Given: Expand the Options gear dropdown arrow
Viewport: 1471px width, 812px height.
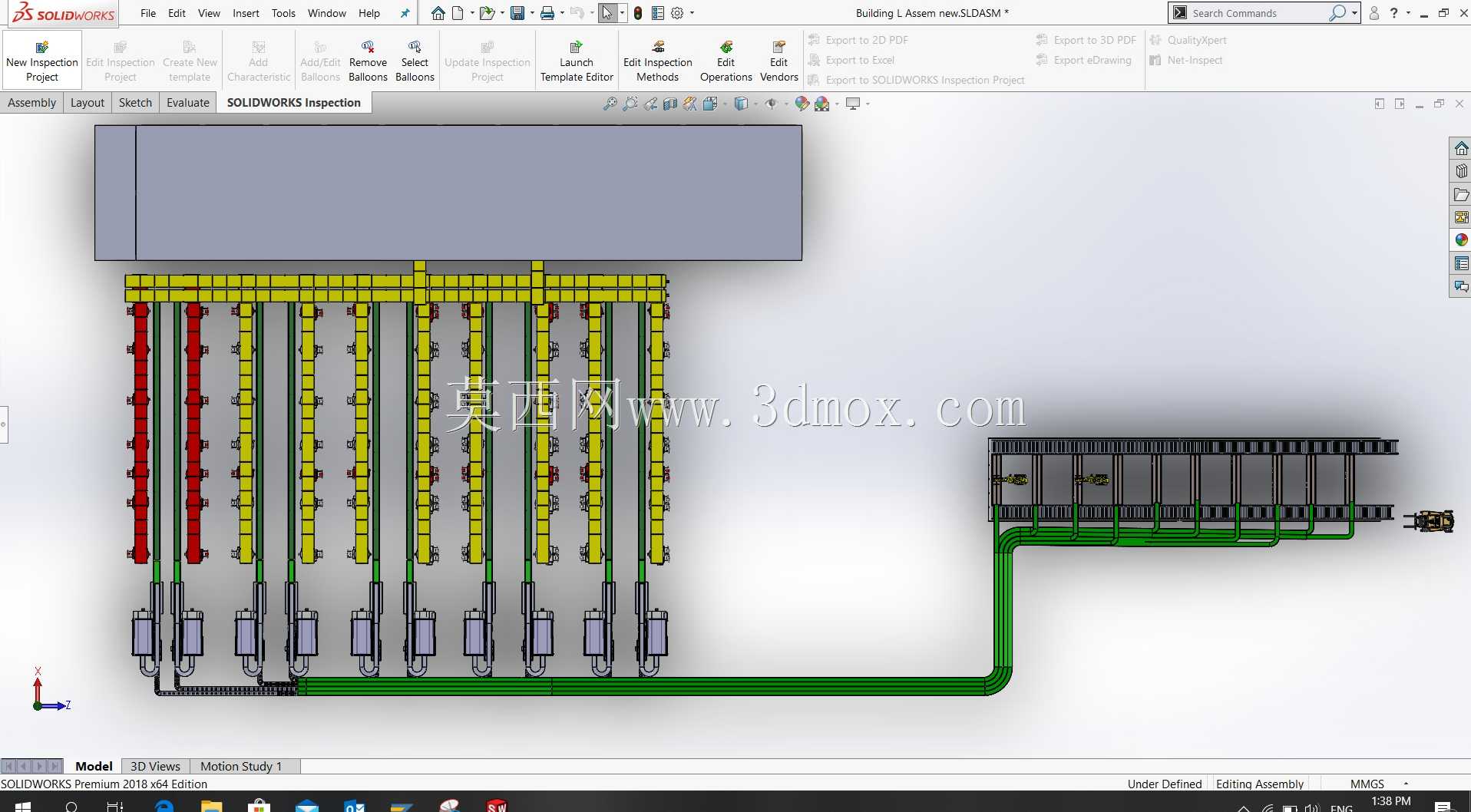Looking at the screenshot, I should [692, 13].
